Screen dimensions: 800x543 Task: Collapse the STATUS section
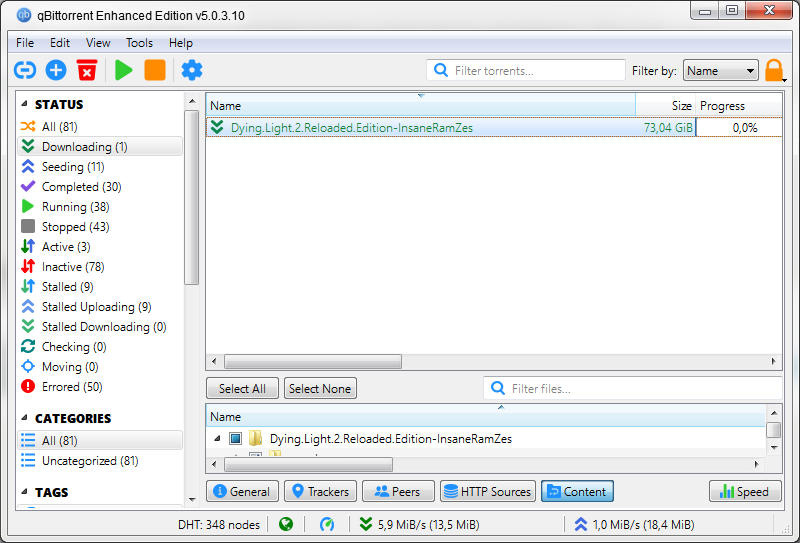click(x=24, y=104)
